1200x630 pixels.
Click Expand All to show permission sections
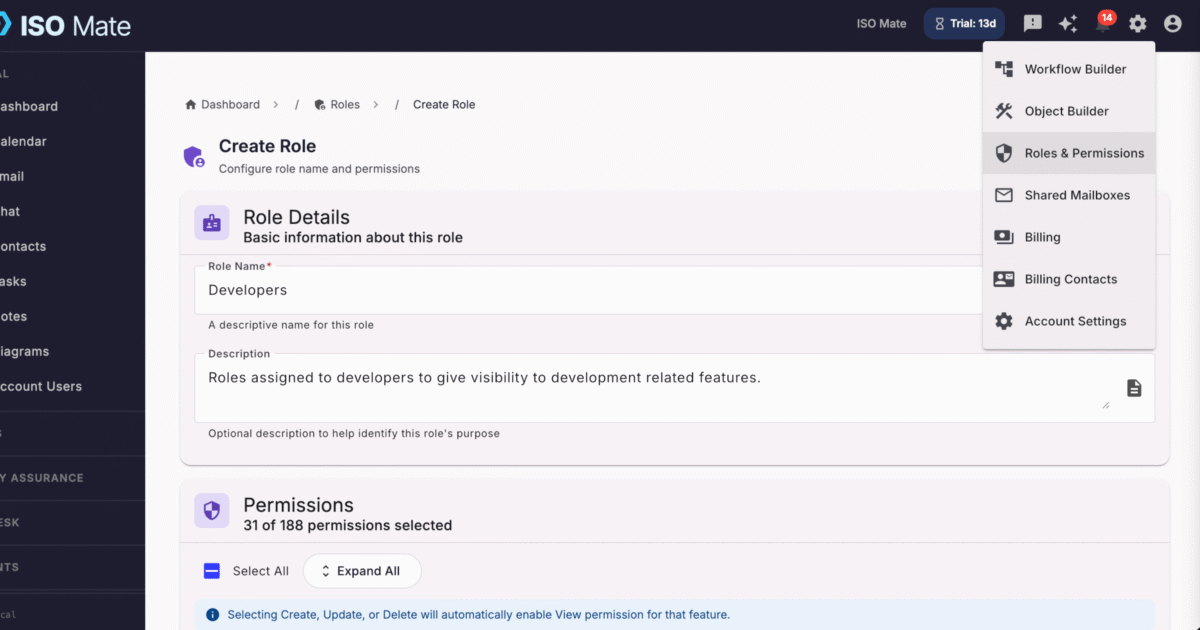pyautogui.click(x=362, y=570)
